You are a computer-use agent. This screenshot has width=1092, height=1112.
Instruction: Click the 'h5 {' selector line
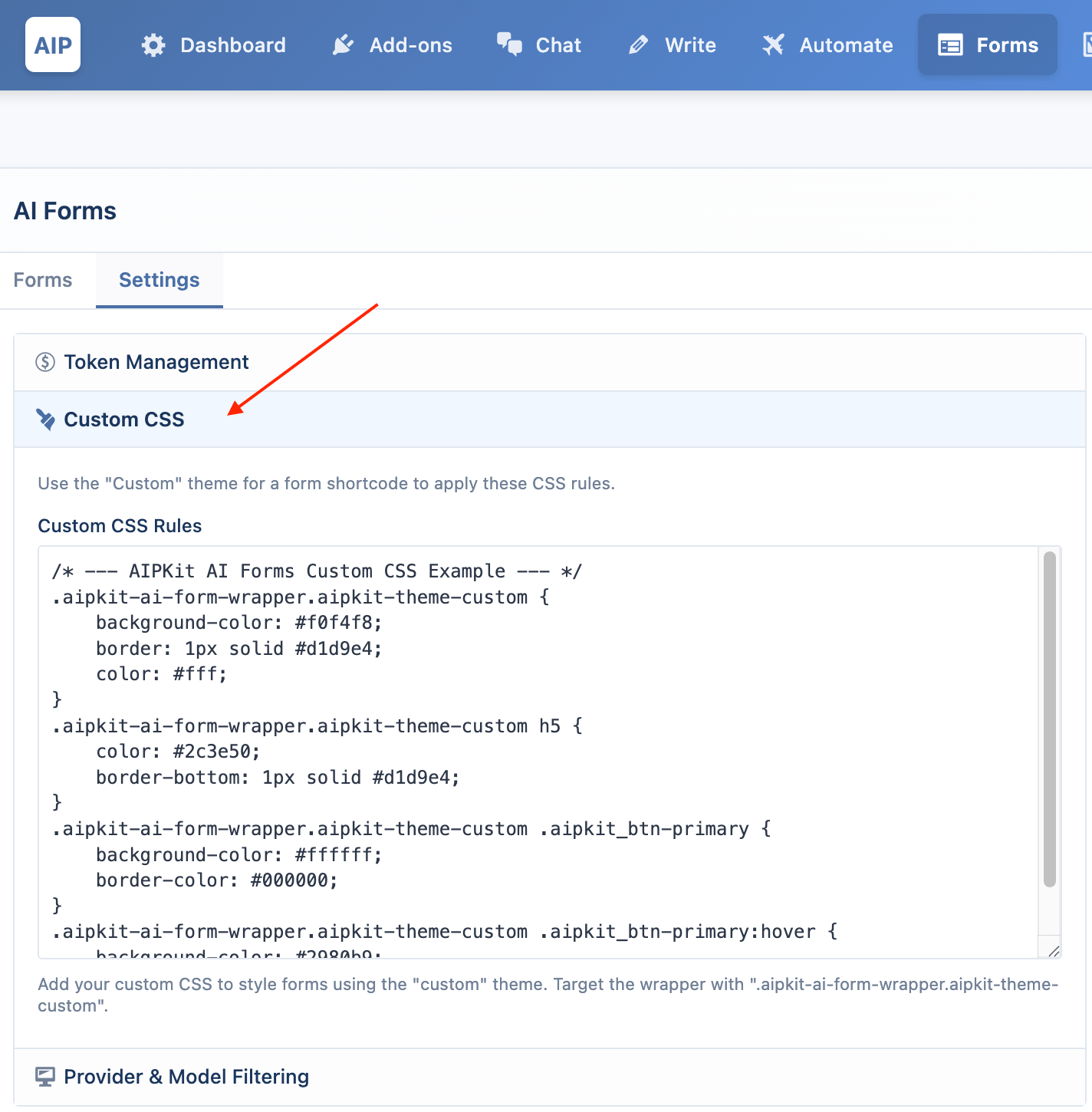317,726
